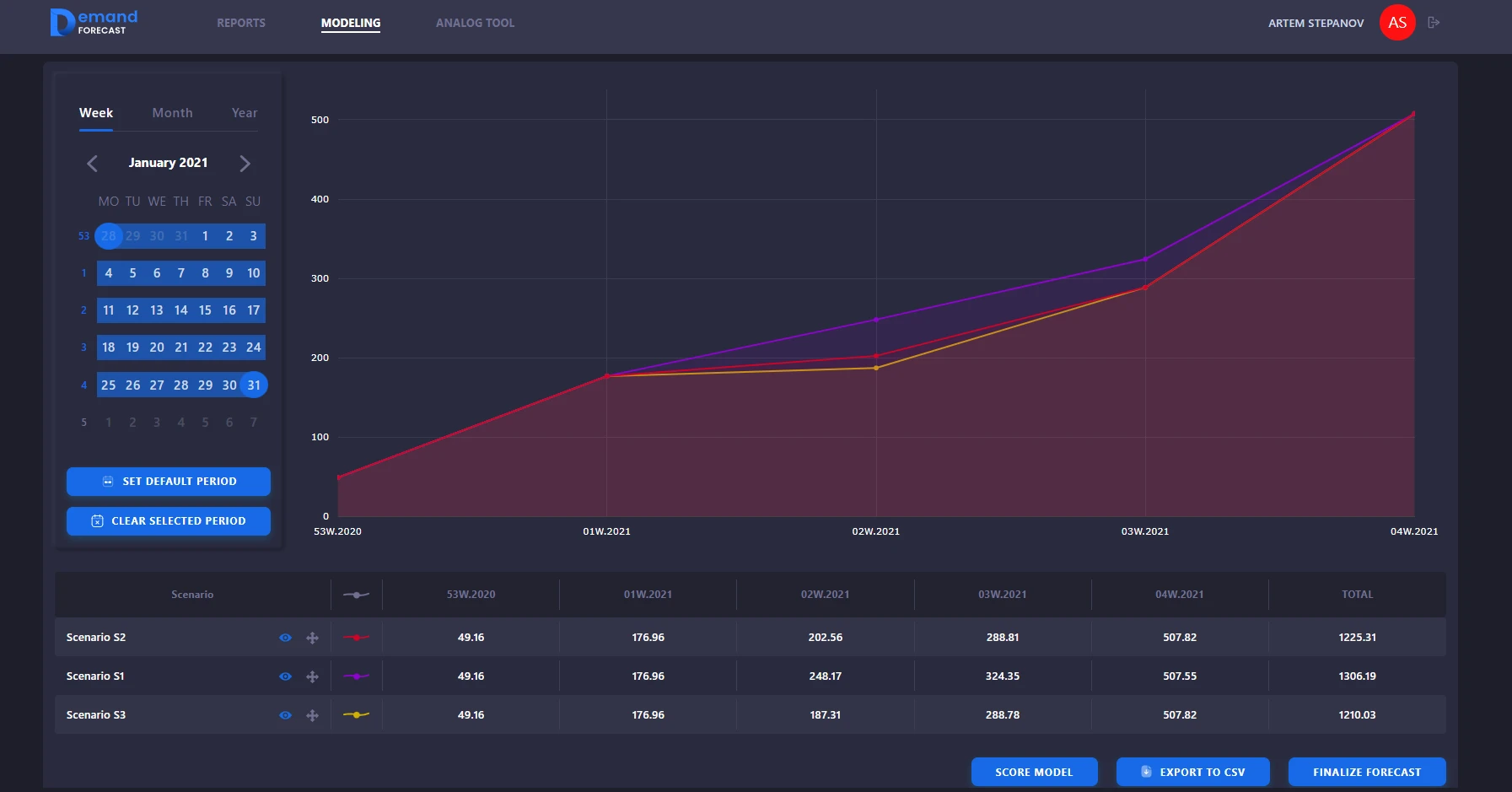Click the 04W.2021 data point on chart

click(1413, 114)
